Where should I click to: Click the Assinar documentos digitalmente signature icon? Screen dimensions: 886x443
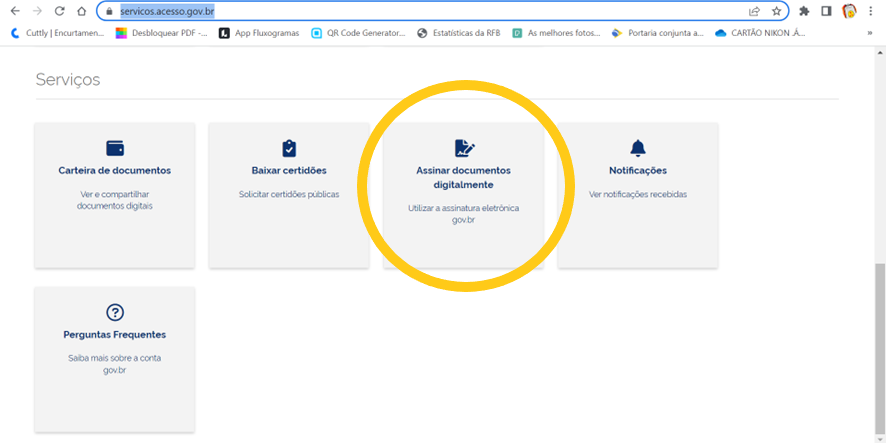463,148
